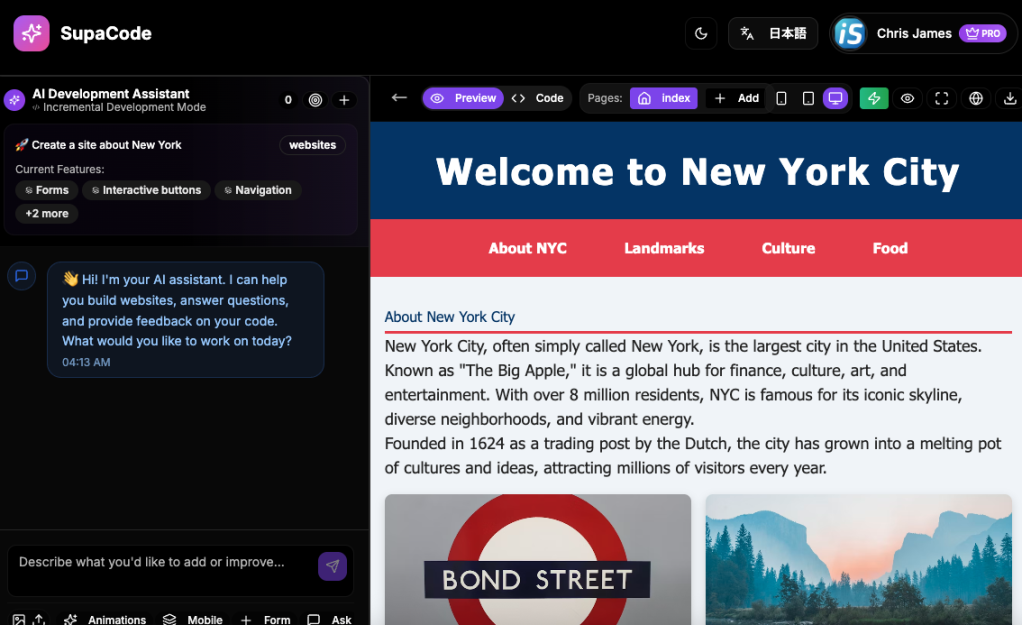Click the PRO crown badge
1022x625 pixels.
(x=983, y=33)
